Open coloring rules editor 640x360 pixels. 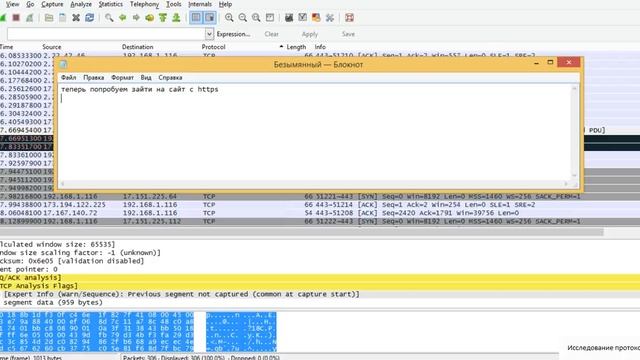pos(316,18)
